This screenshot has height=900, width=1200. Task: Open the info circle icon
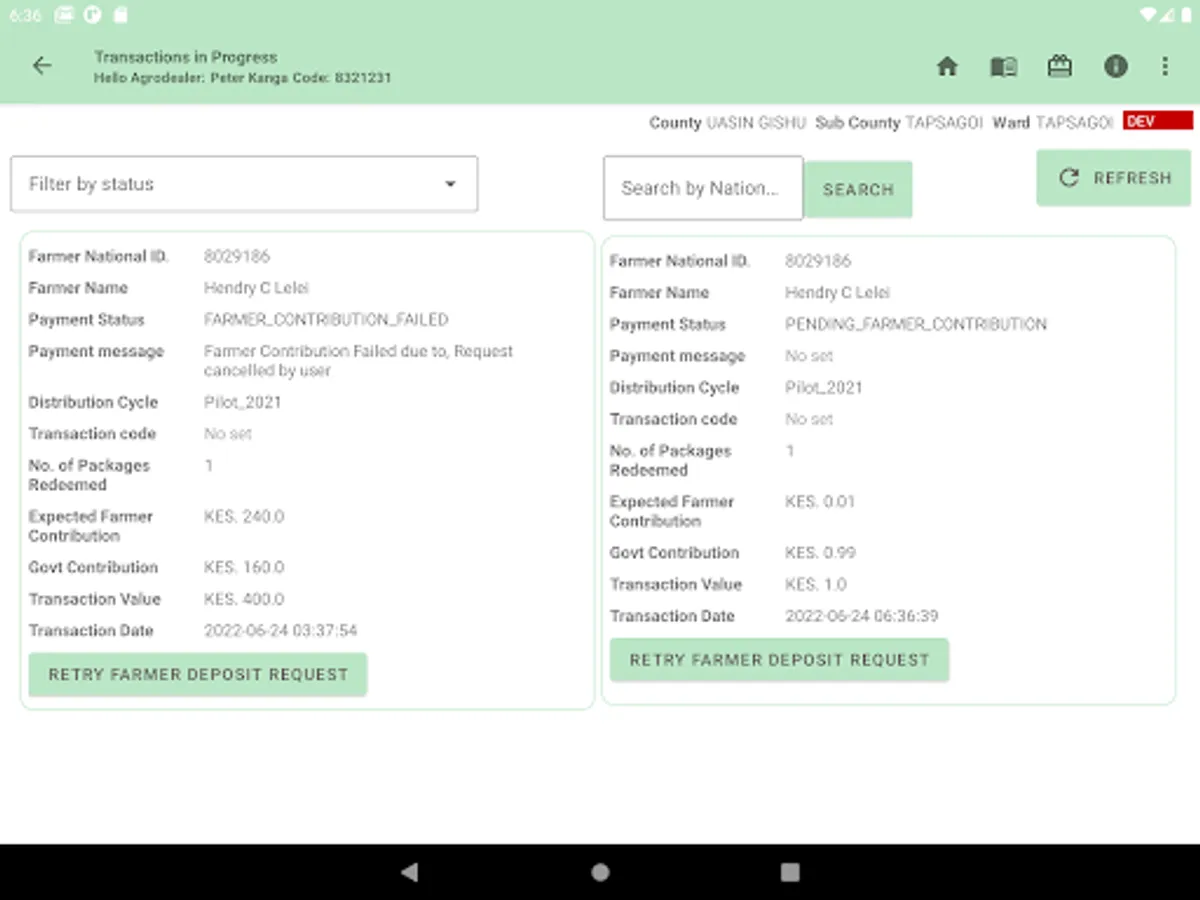1116,66
